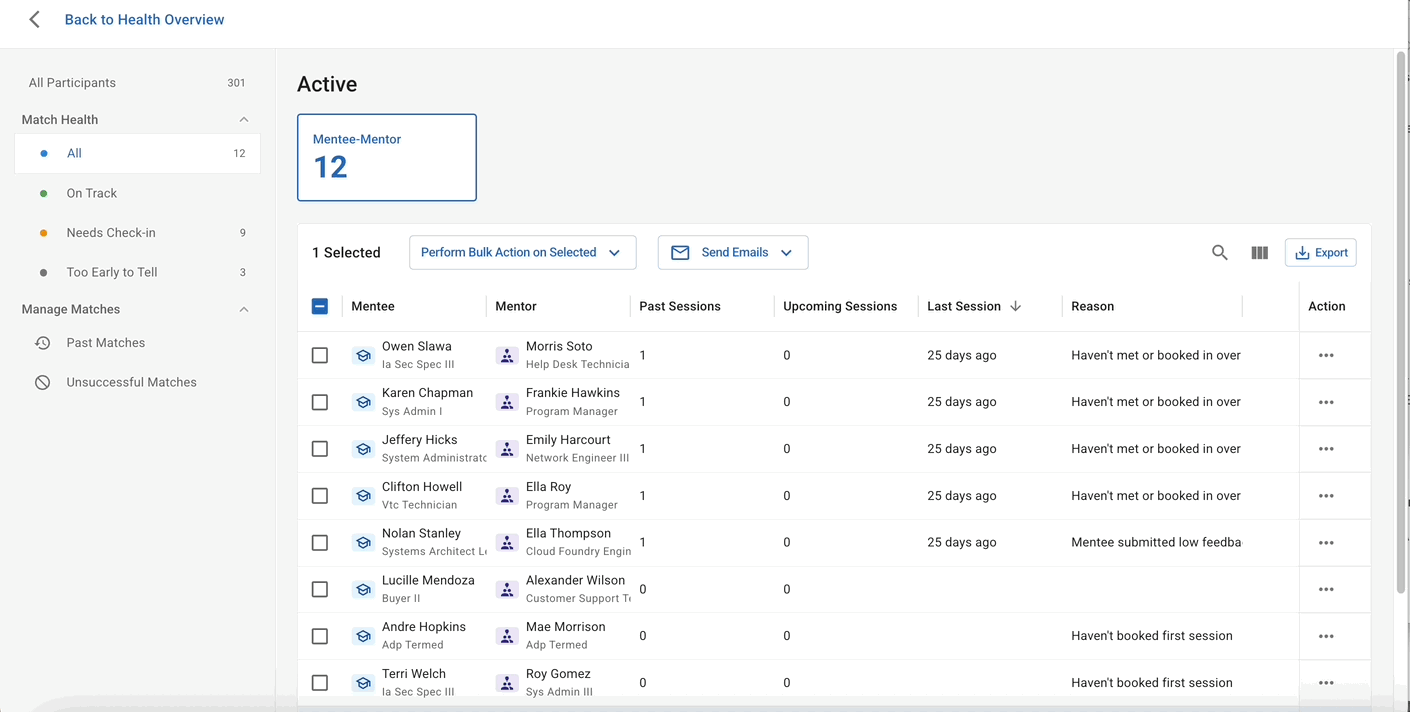Image resolution: width=1410 pixels, height=712 pixels.
Task: Click the Unsuccessful Matches blocked icon
Action: tap(43, 382)
